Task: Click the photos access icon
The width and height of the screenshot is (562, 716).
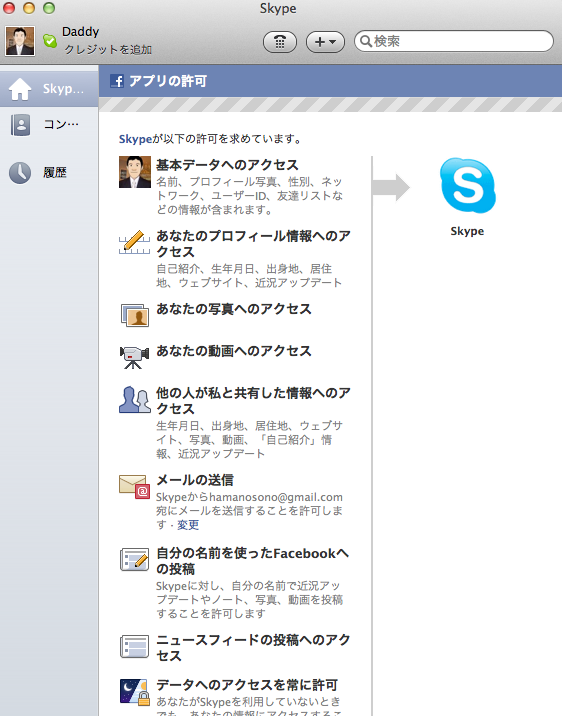Action: (x=135, y=315)
